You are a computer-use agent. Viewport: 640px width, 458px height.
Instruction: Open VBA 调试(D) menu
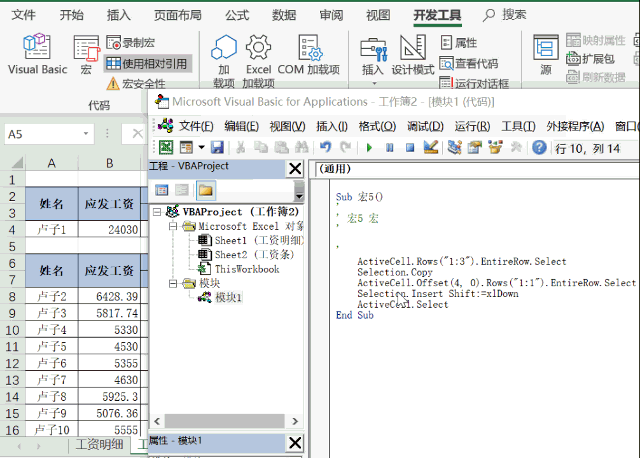pyautogui.click(x=425, y=127)
